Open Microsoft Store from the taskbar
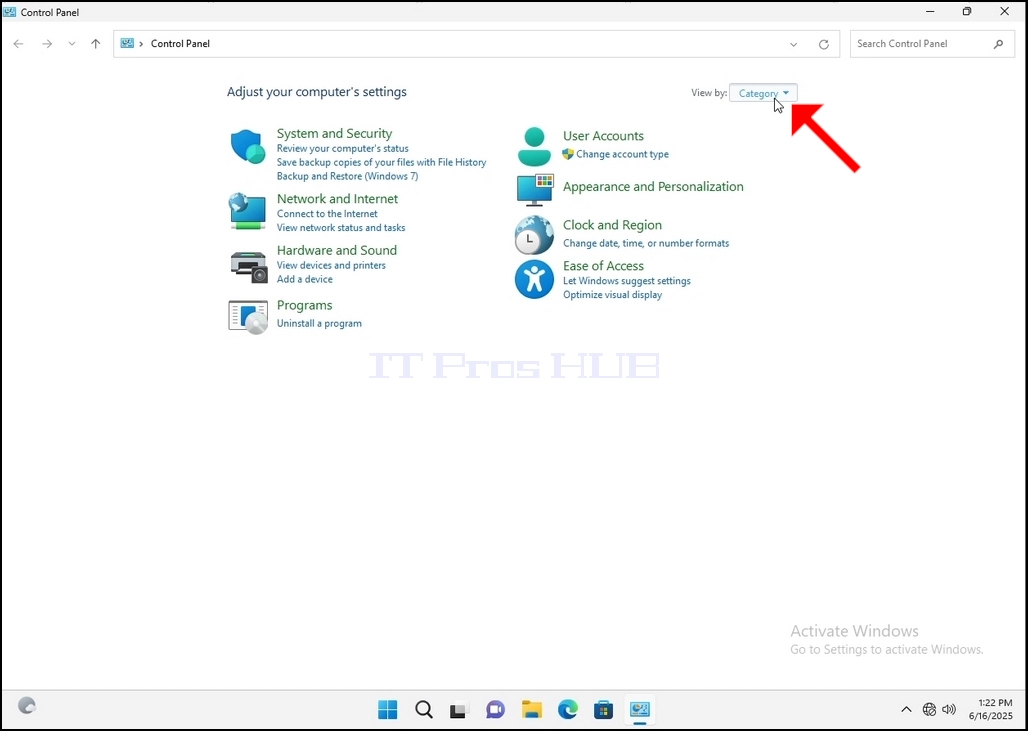 click(x=603, y=709)
